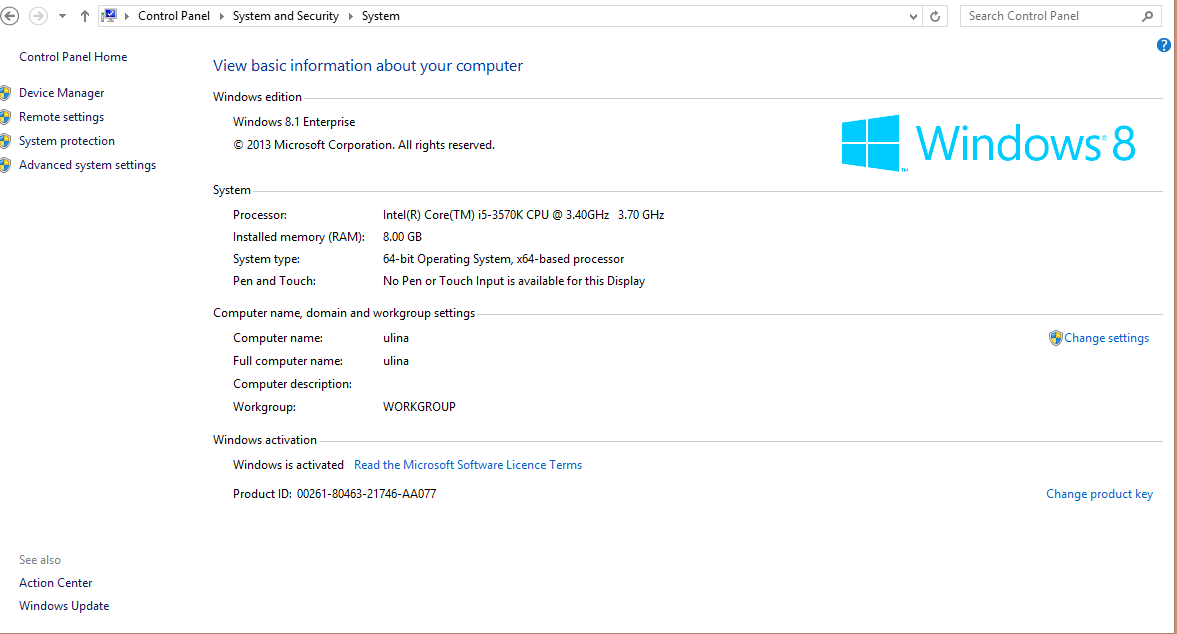Viewport: 1177px width, 634px height.
Task: Click the shield icon beside Device Manager
Action: [5, 93]
